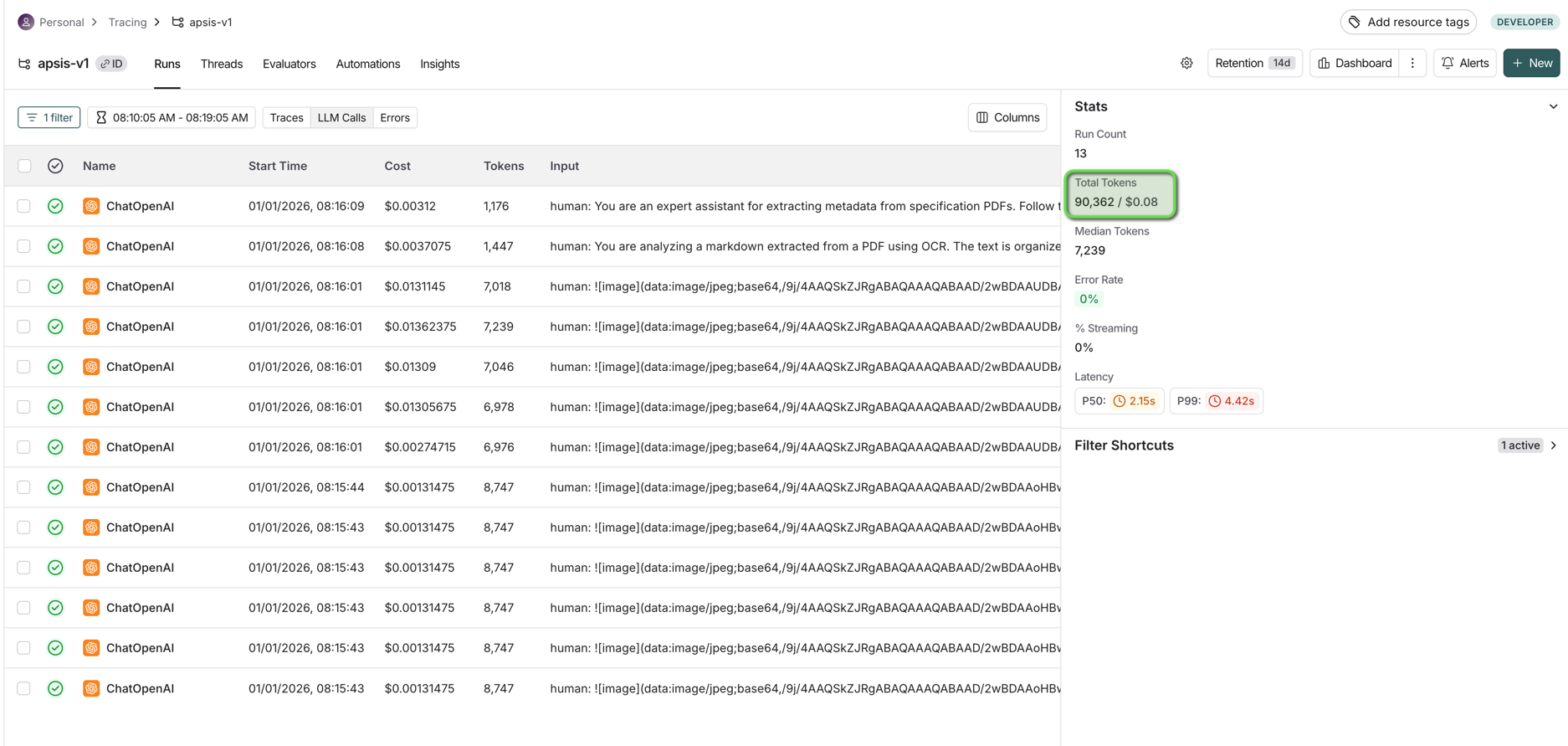Select checkbox for the 08:15:44 run
Screen dimensions: 1568x746
24,487
